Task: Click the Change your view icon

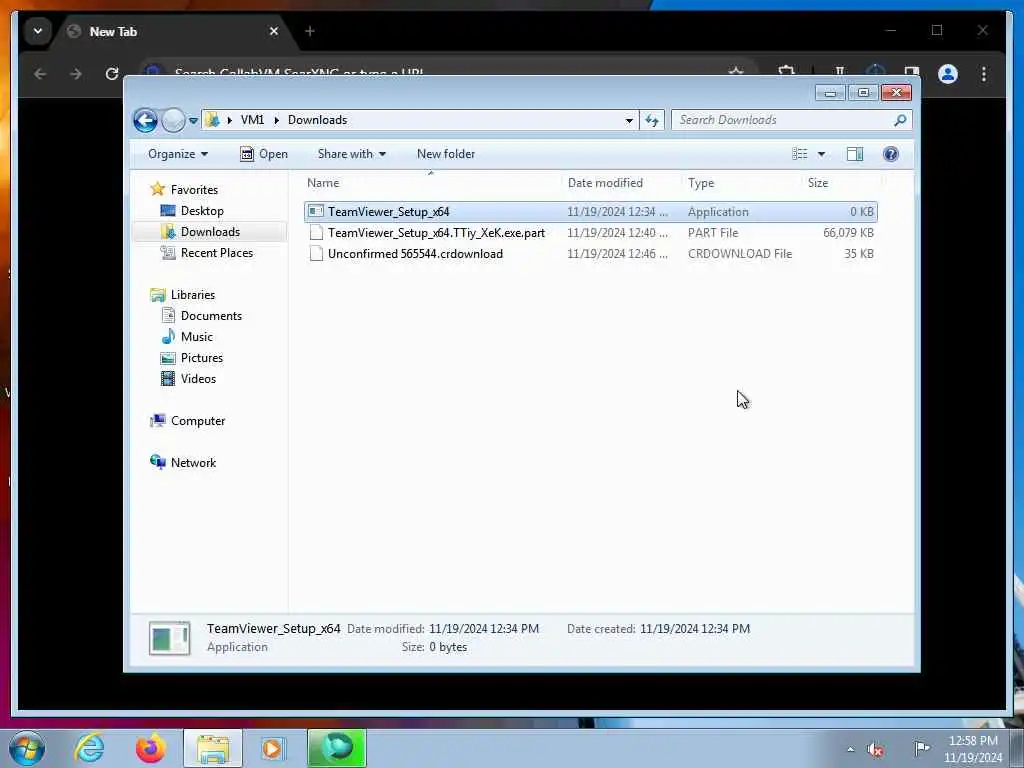Action: (x=799, y=154)
